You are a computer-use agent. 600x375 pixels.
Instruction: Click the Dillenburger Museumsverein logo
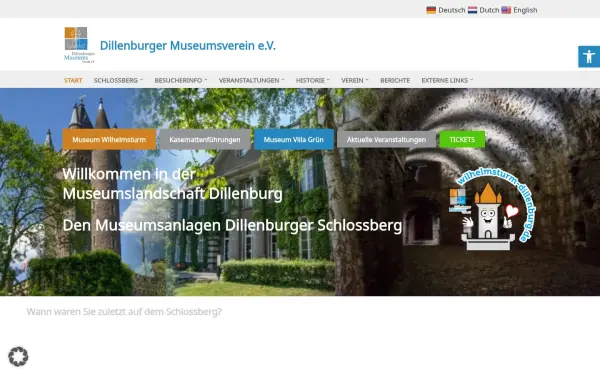pos(79,45)
